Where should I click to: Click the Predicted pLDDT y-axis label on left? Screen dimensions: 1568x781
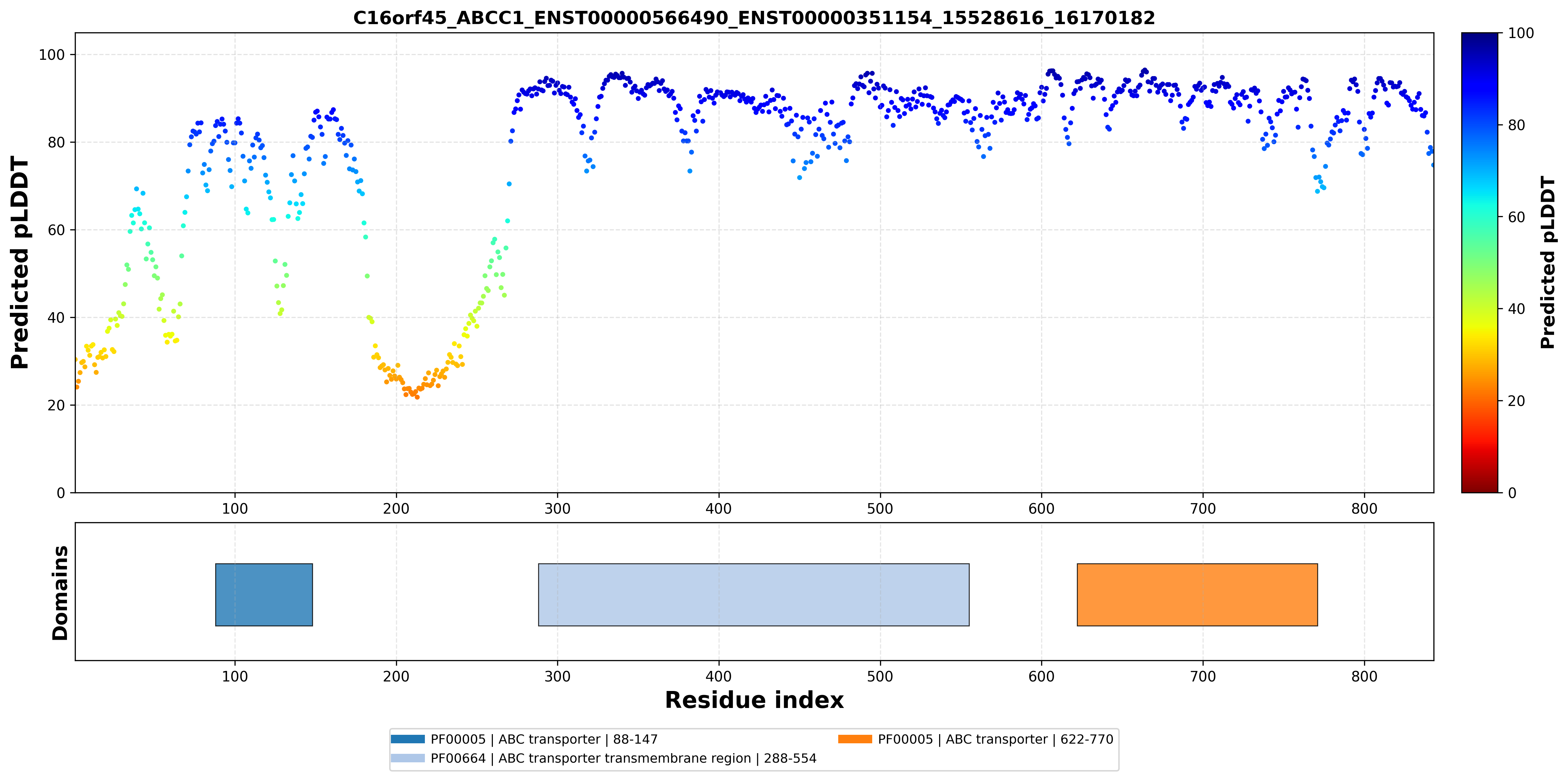point(19,262)
